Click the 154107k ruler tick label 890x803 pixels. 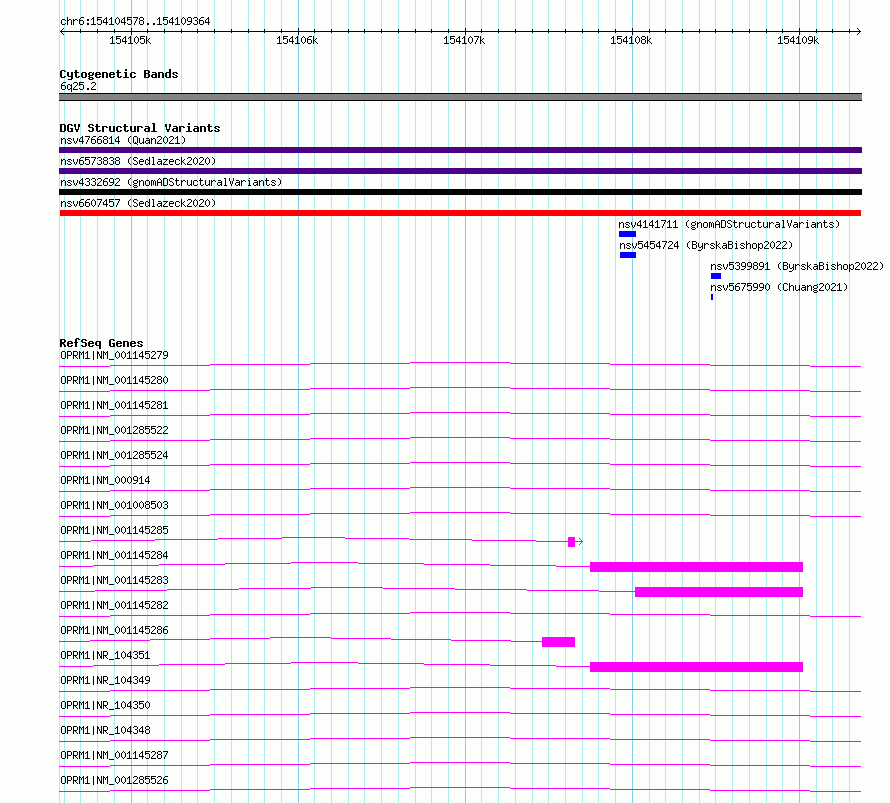coord(464,40)
